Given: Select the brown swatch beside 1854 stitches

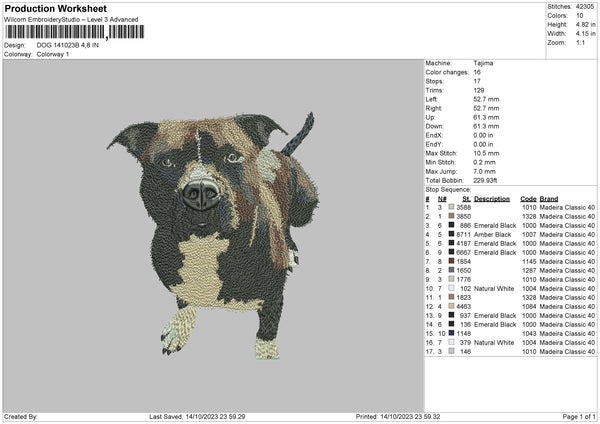Looking at the screenshot, I should (x=452, y=261).
